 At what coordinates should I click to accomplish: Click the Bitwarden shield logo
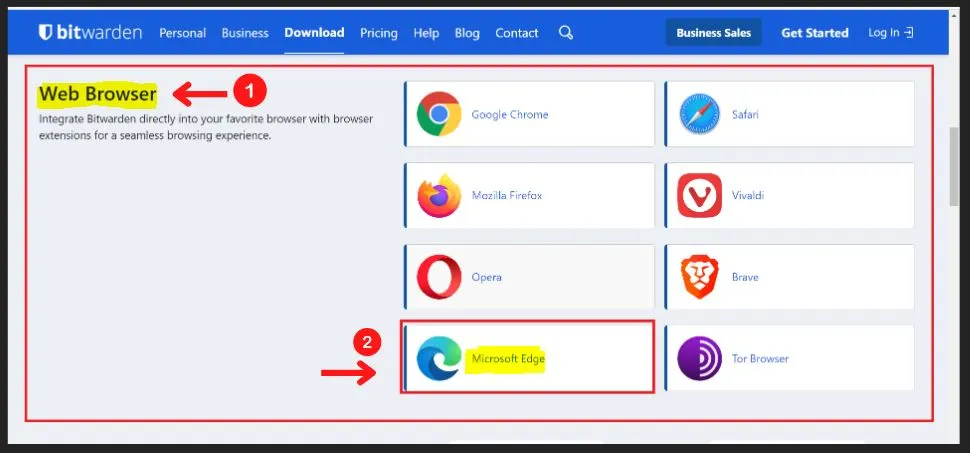45,32
